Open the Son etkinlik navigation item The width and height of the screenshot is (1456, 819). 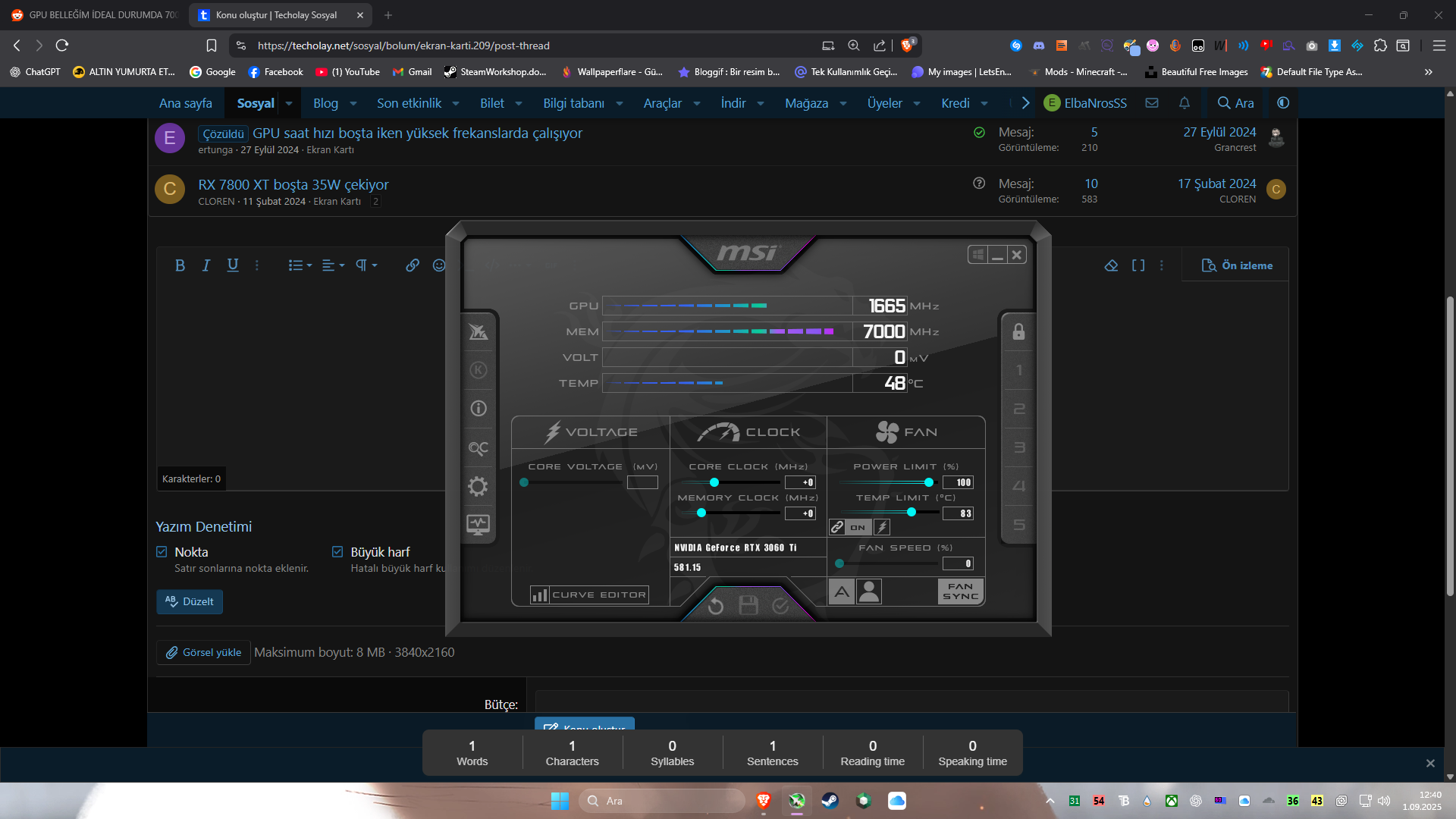[409, 103]
